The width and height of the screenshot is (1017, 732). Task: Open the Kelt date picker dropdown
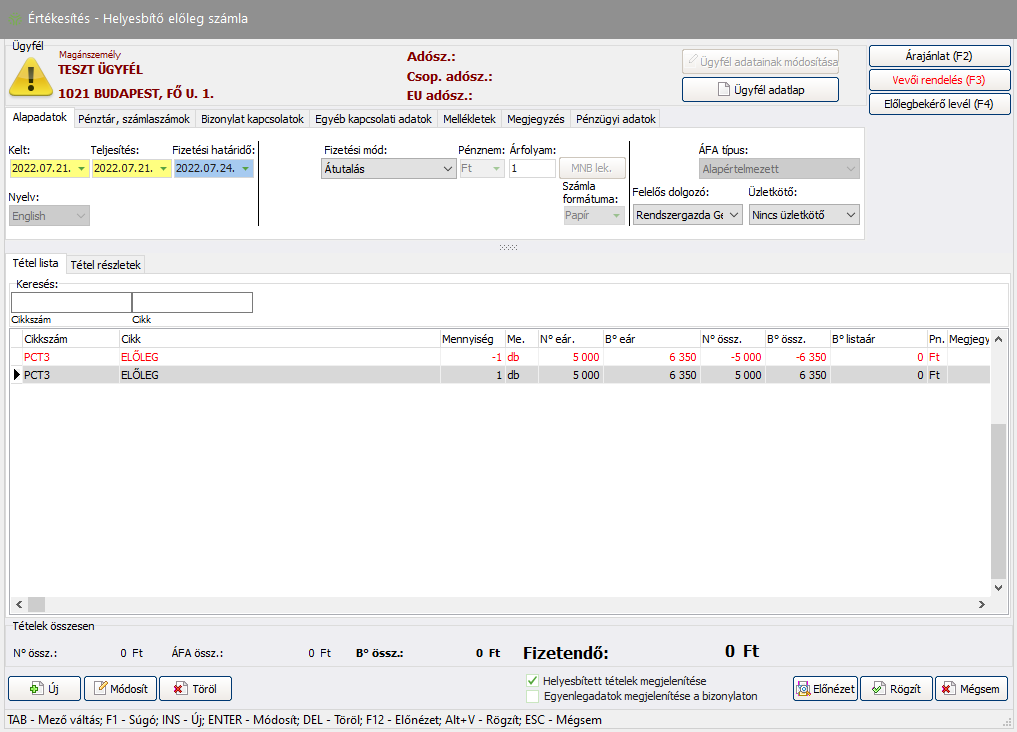[80, 169]
